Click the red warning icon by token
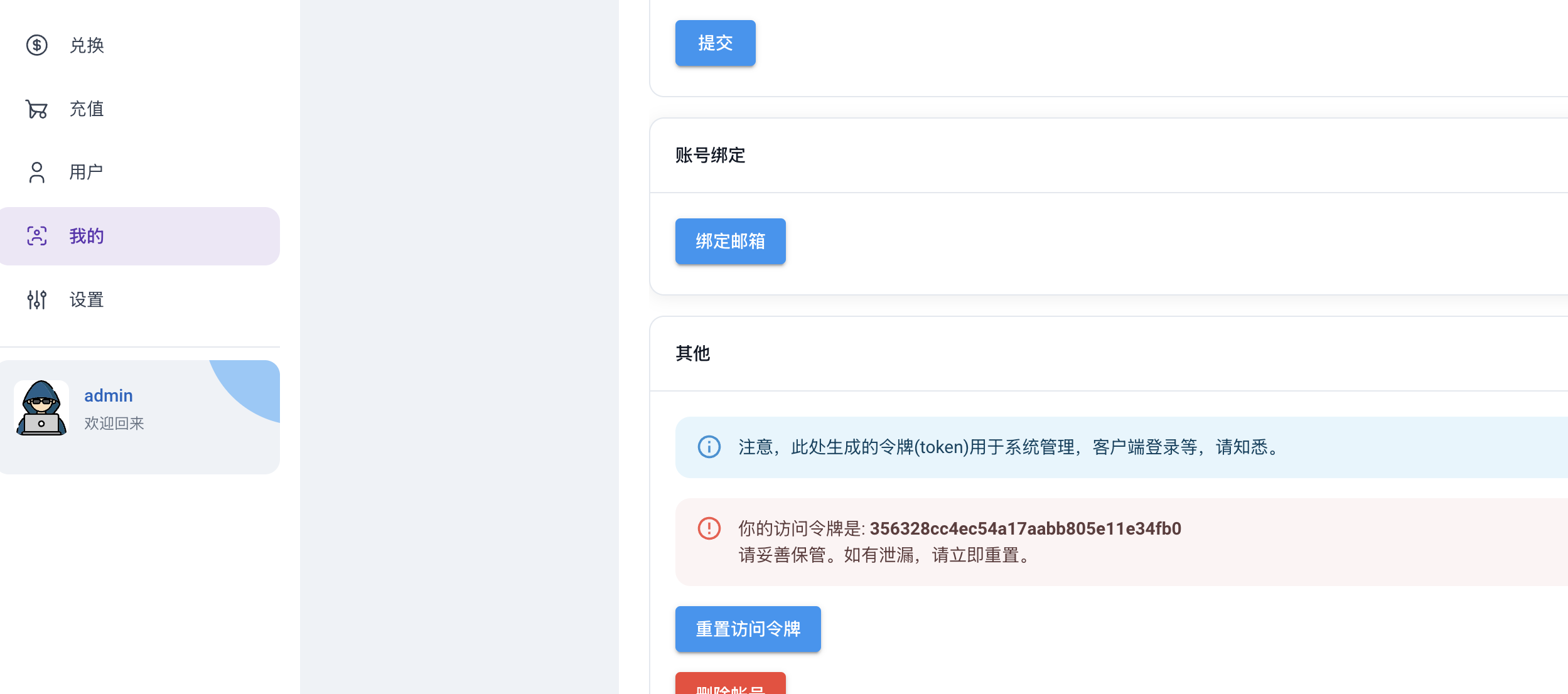Viewport: 1568px width, 694px height. coord(709,528)
